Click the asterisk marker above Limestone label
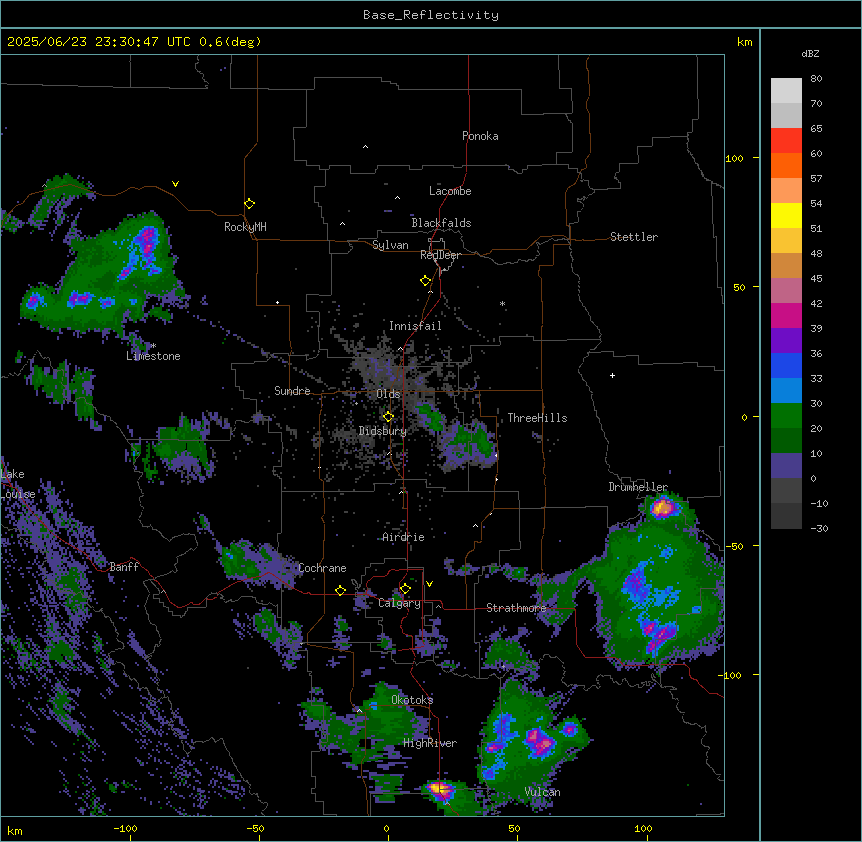The height and width of the screenshot is (842, 862). 154,346
